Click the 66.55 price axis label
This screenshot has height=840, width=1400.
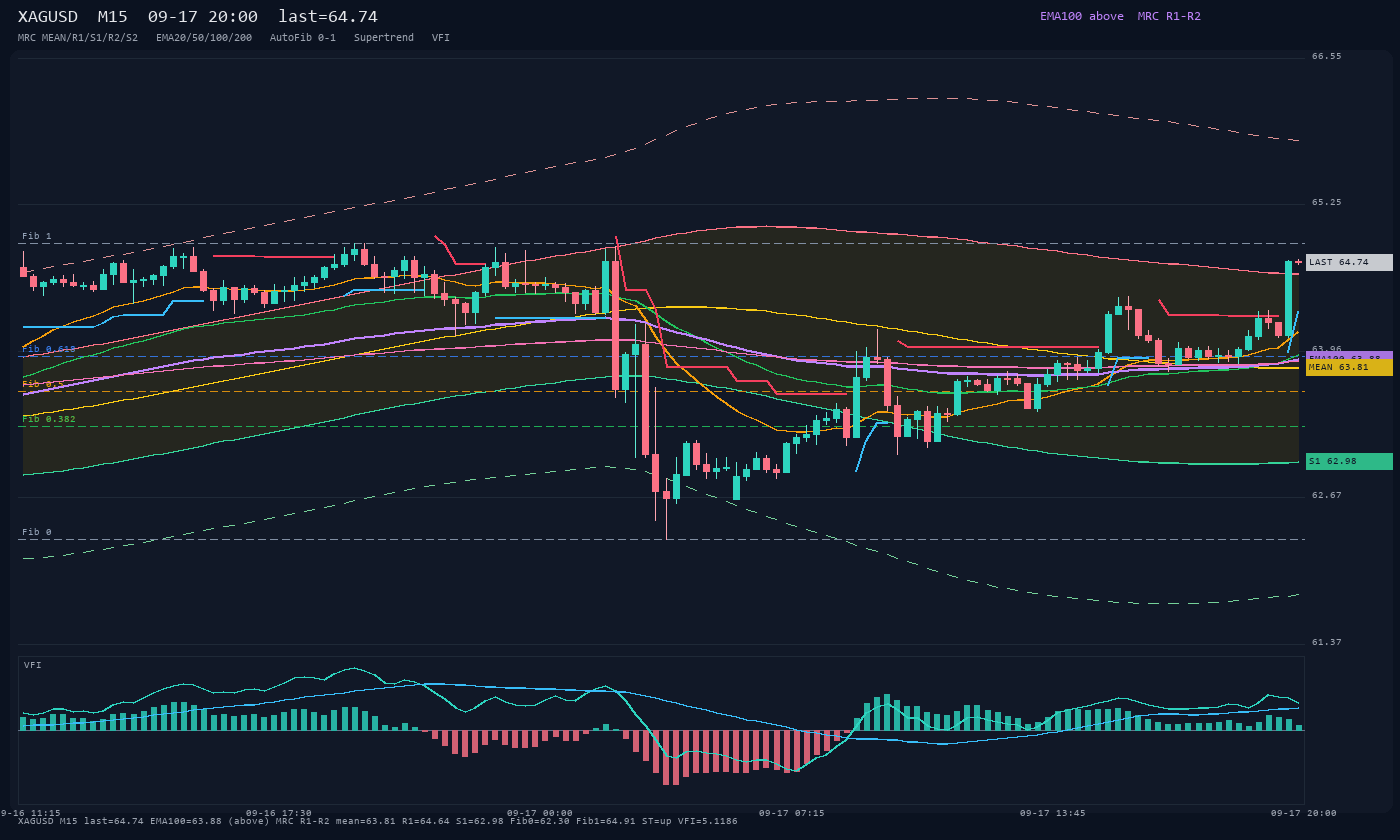pyautogui.click(x=1327, y=57)
